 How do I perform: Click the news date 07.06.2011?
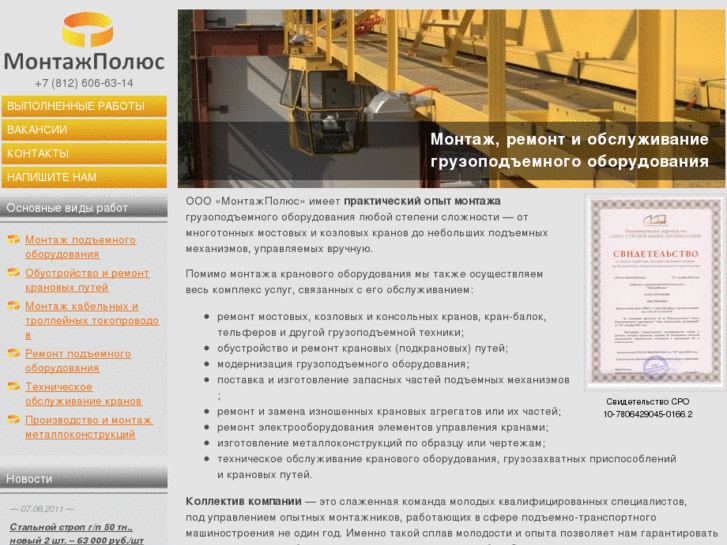click(x=42, y=509)
